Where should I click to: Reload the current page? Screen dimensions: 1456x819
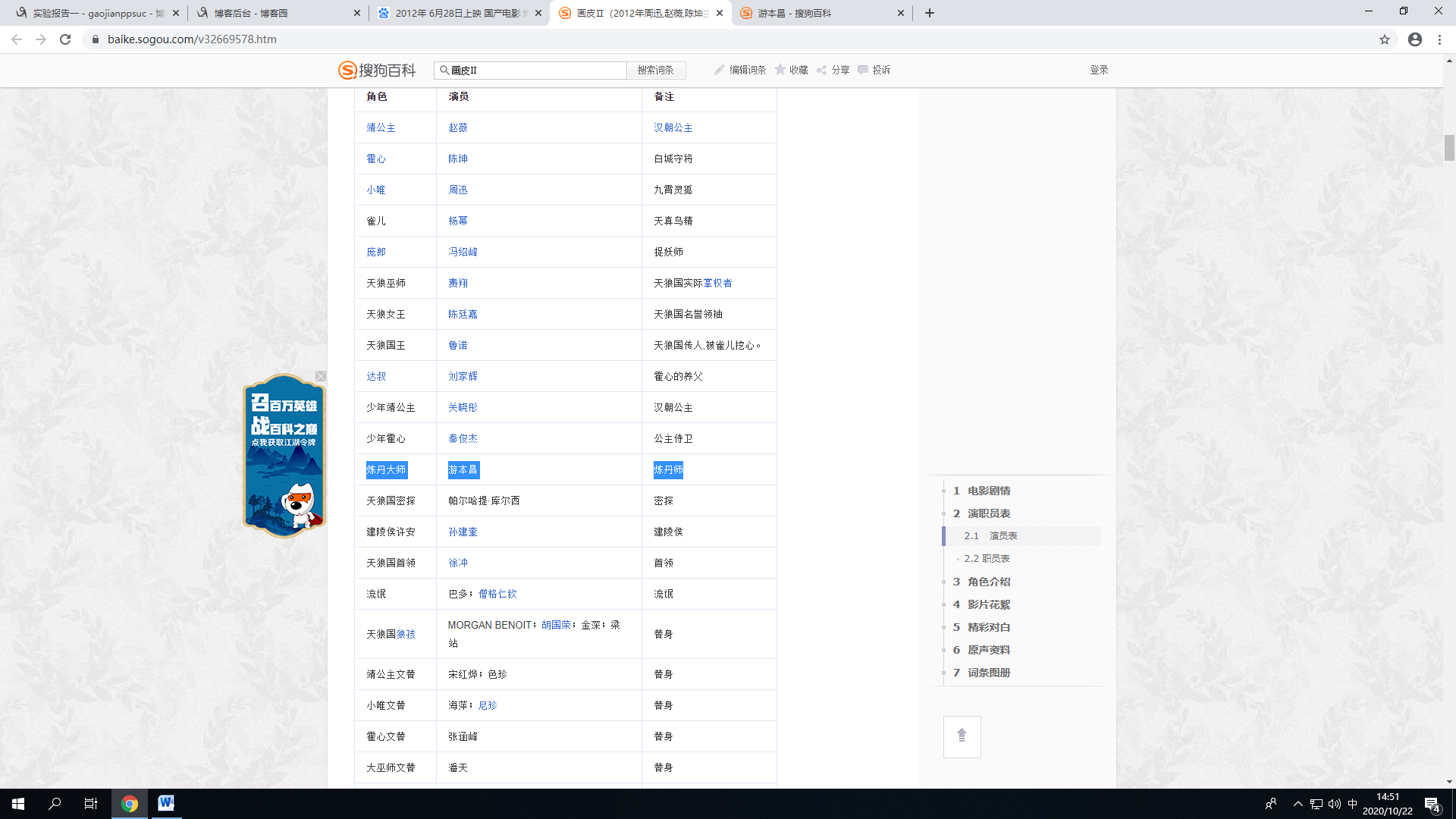[65, 39]
